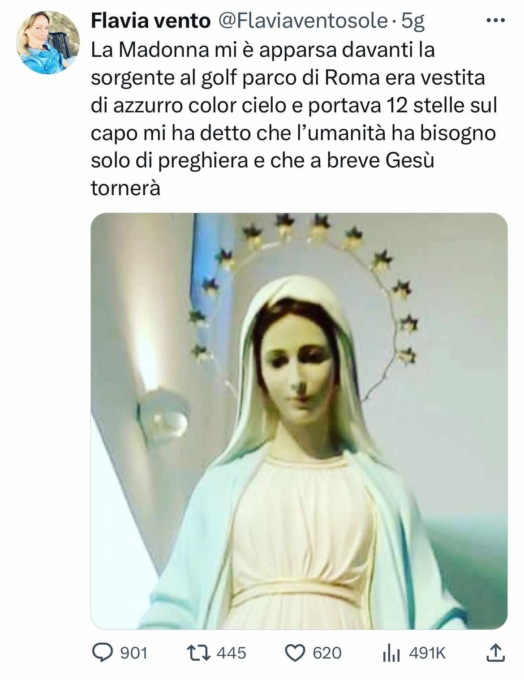
Task: Open the attached Madonna statue photo
Action: [x=299, y=421]
